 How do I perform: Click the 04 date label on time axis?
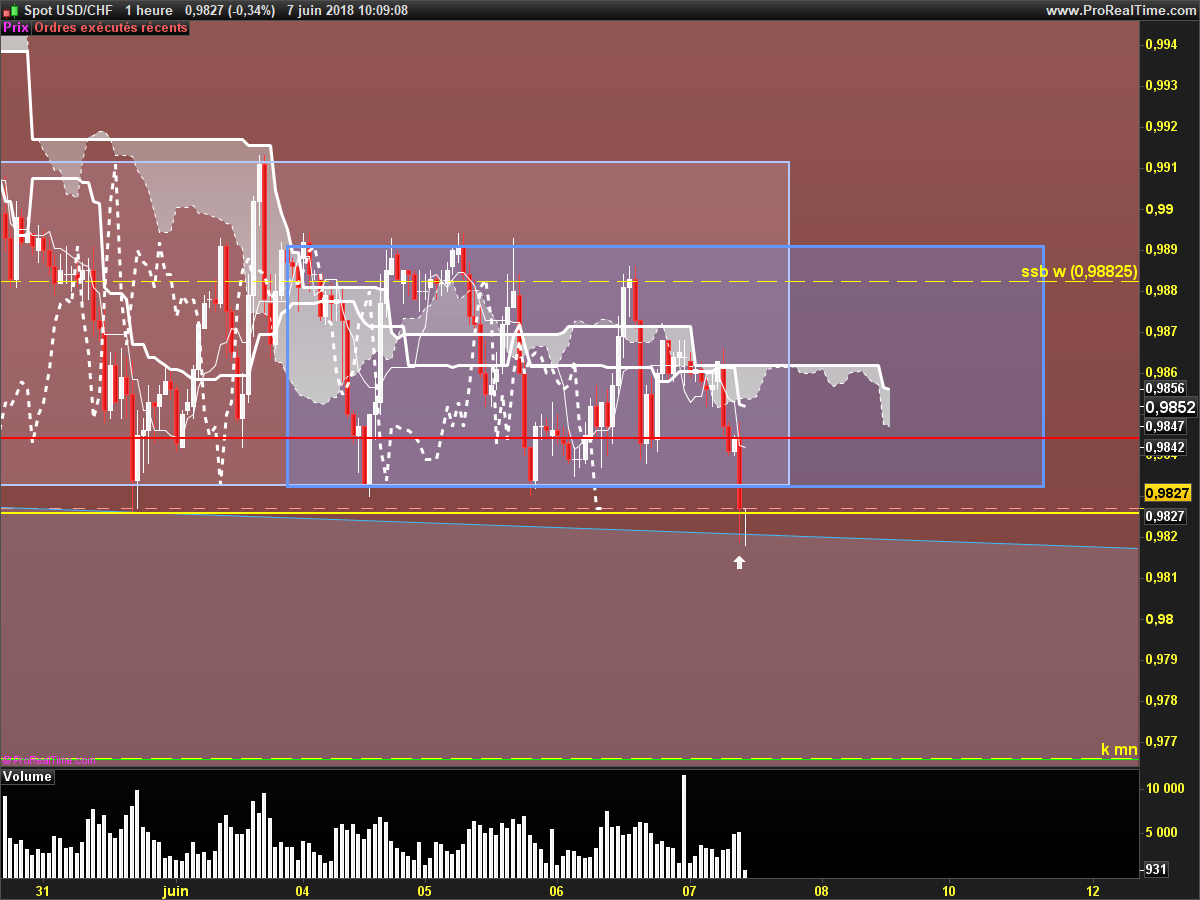(x=301, y=890)
